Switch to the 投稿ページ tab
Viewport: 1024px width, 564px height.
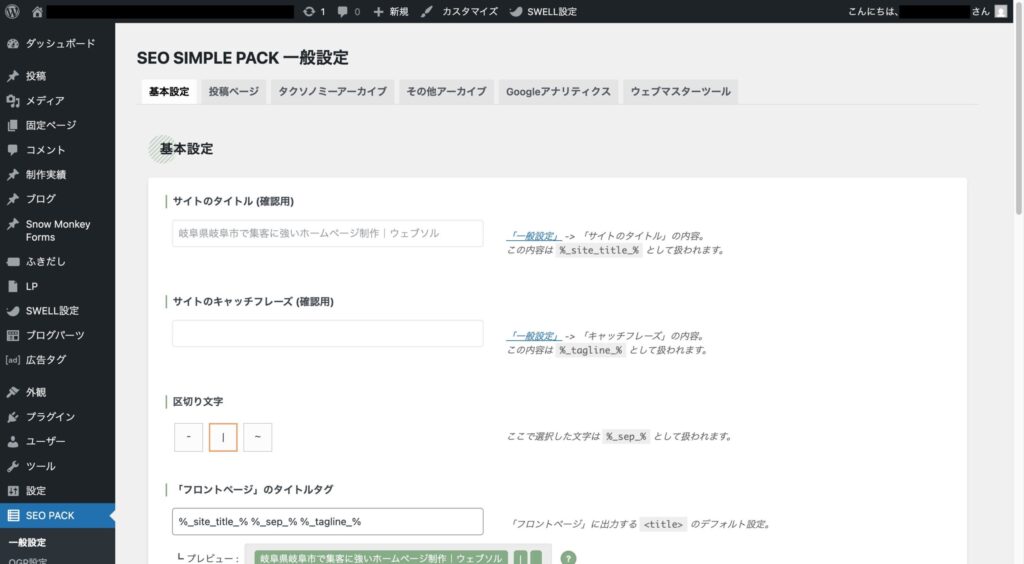(x=234, y=92)
